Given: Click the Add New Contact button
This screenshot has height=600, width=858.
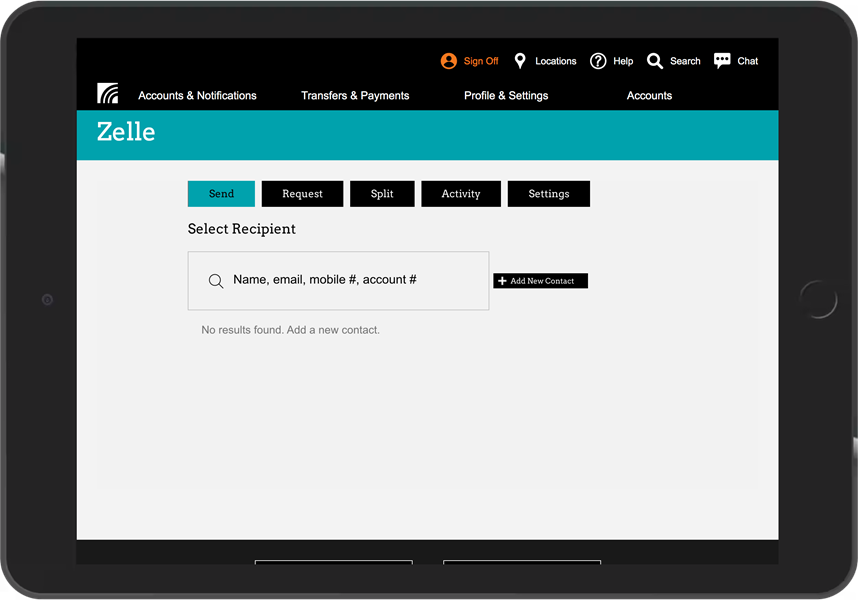Looking at the screenshot, I should [541, 281].
